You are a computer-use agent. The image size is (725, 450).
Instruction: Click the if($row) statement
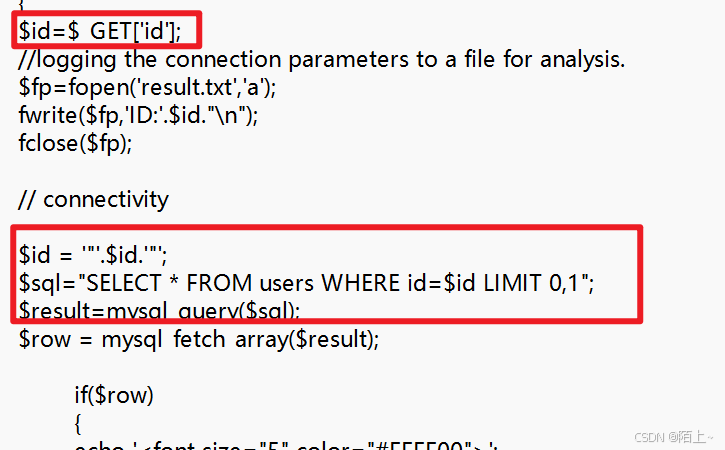(x=114, y=395)
